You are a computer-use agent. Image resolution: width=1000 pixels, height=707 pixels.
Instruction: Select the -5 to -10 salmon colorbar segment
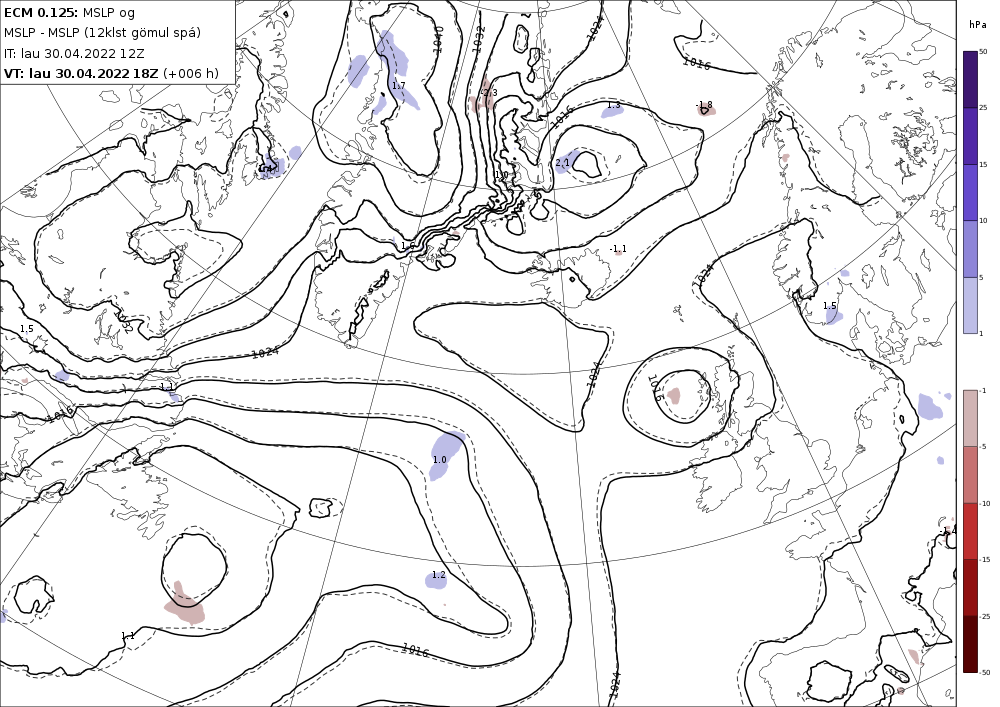tap(970, 474)
